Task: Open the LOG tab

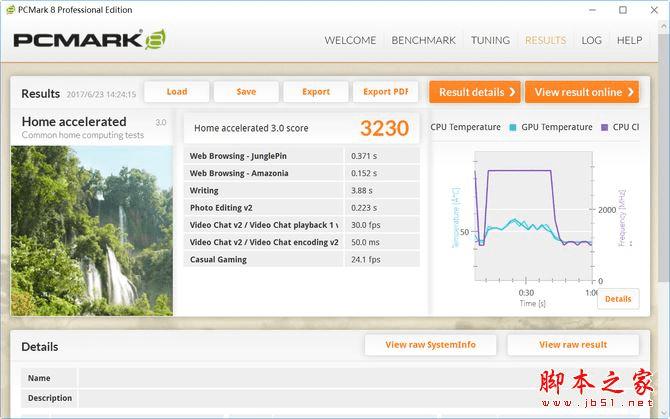Action: click(591, 40)
